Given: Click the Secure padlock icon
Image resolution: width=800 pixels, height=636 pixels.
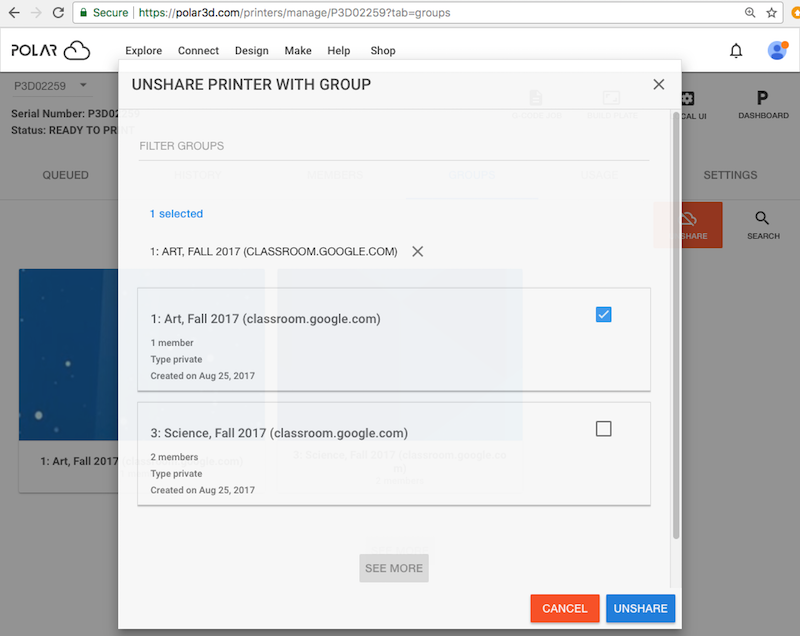Looking at the screenshot, I should [84, 13].
